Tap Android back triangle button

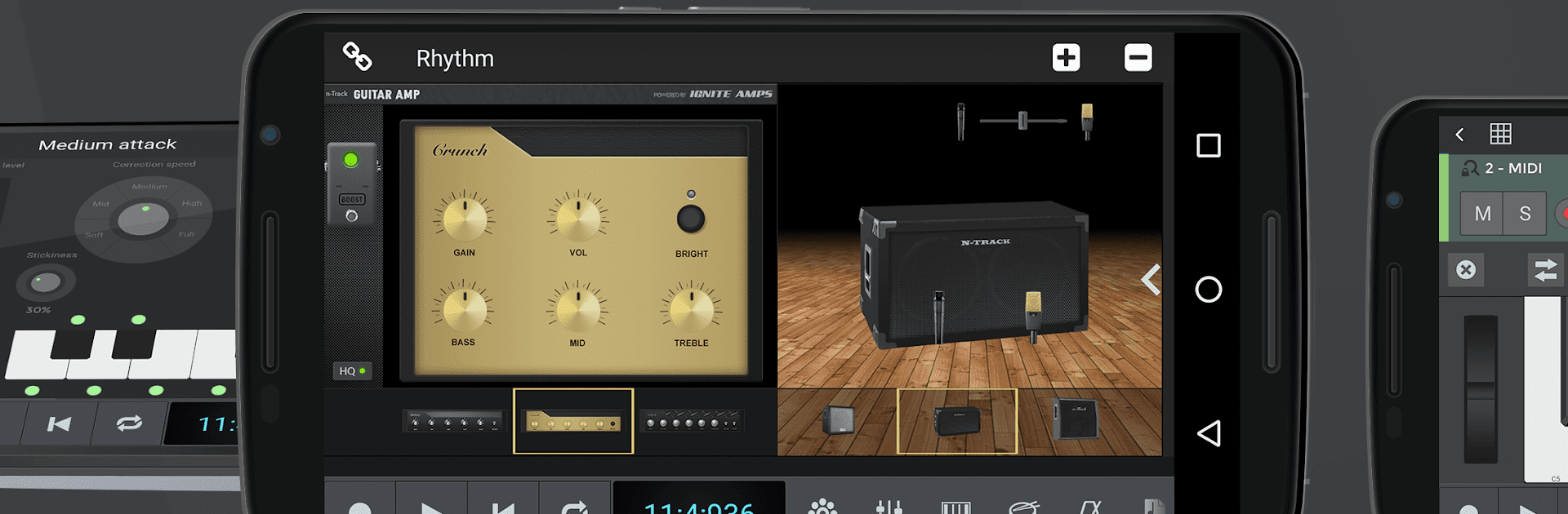tap(1209, 433)
